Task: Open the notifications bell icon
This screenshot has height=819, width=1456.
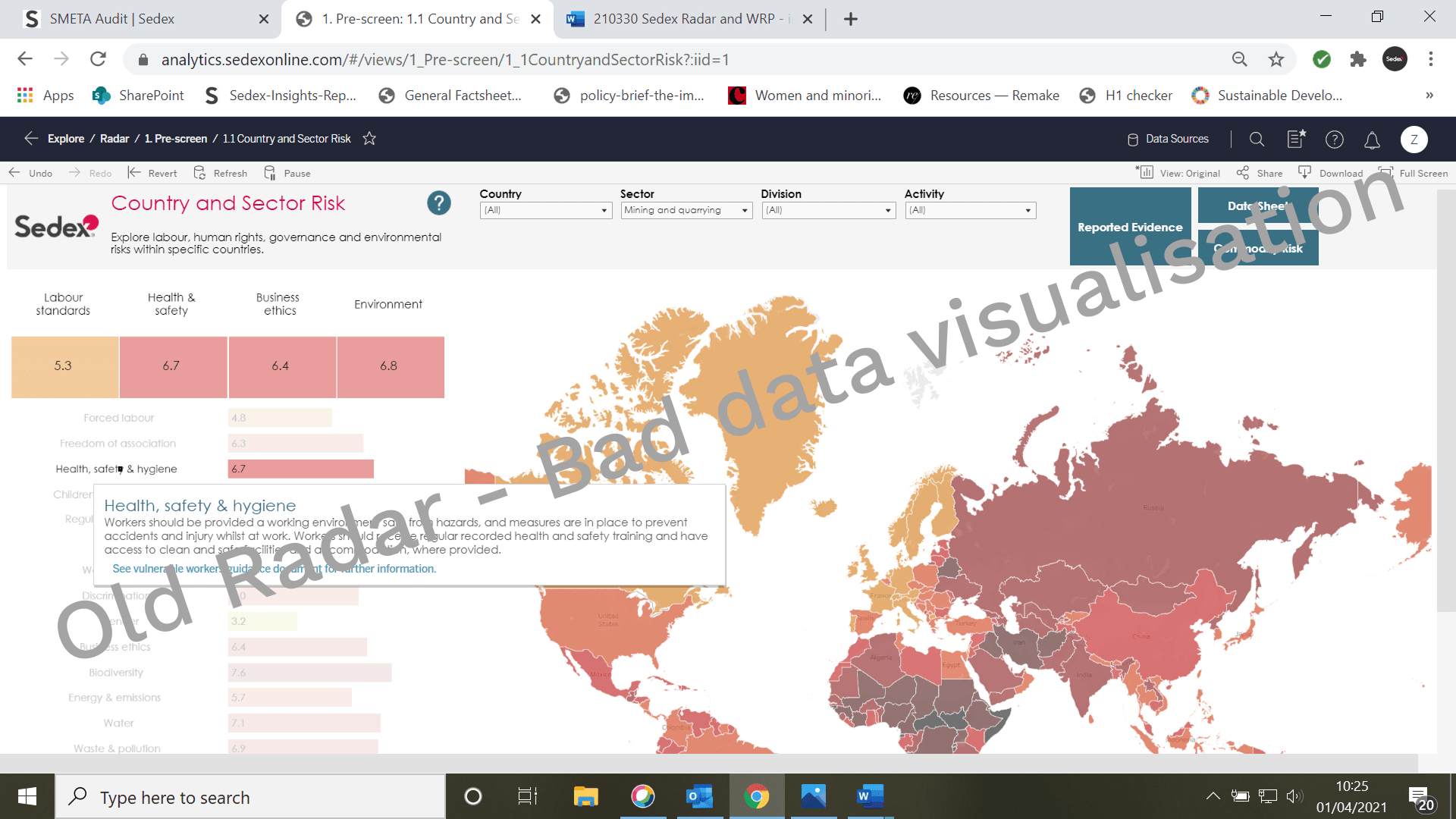Action: pos(1372,140)
